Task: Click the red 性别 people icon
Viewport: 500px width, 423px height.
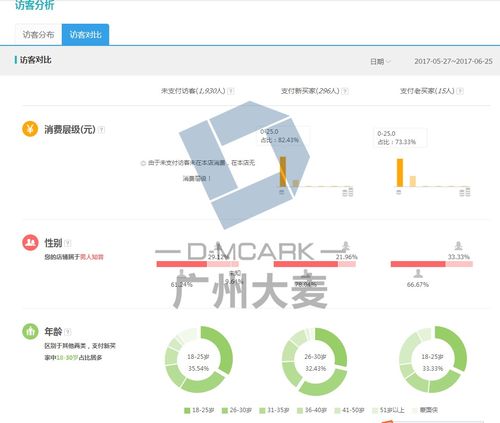Action: click(x=30, y=242)
